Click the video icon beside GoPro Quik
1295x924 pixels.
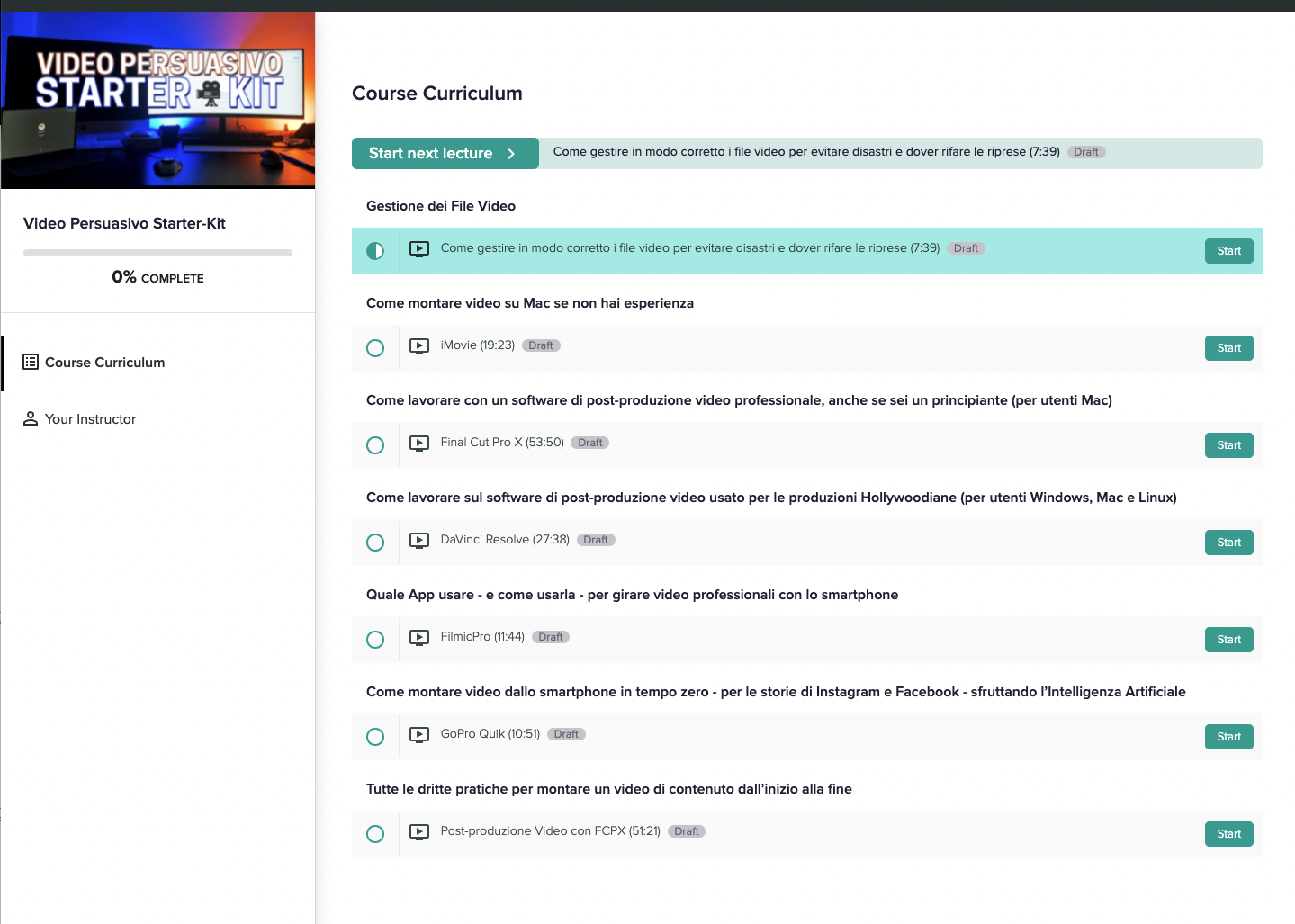[x=419, y=735]
